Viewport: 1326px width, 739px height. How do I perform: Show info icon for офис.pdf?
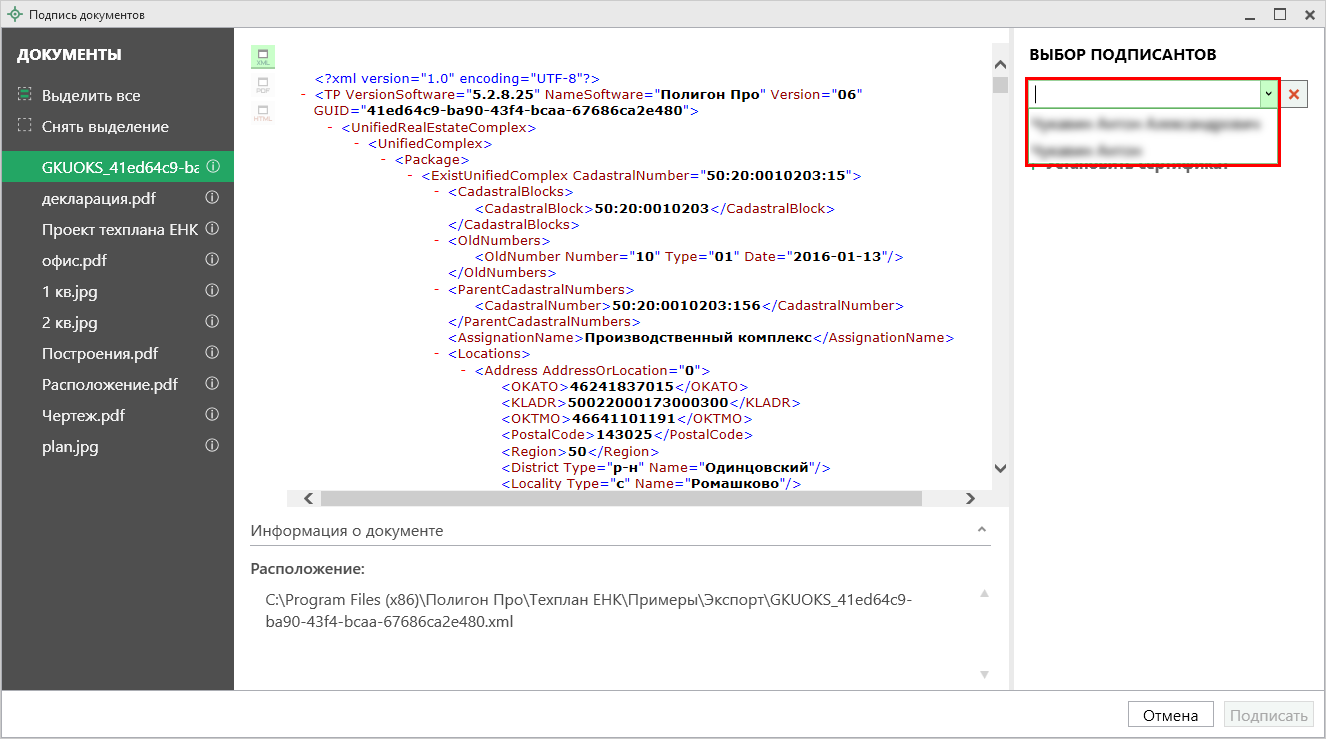212,261
